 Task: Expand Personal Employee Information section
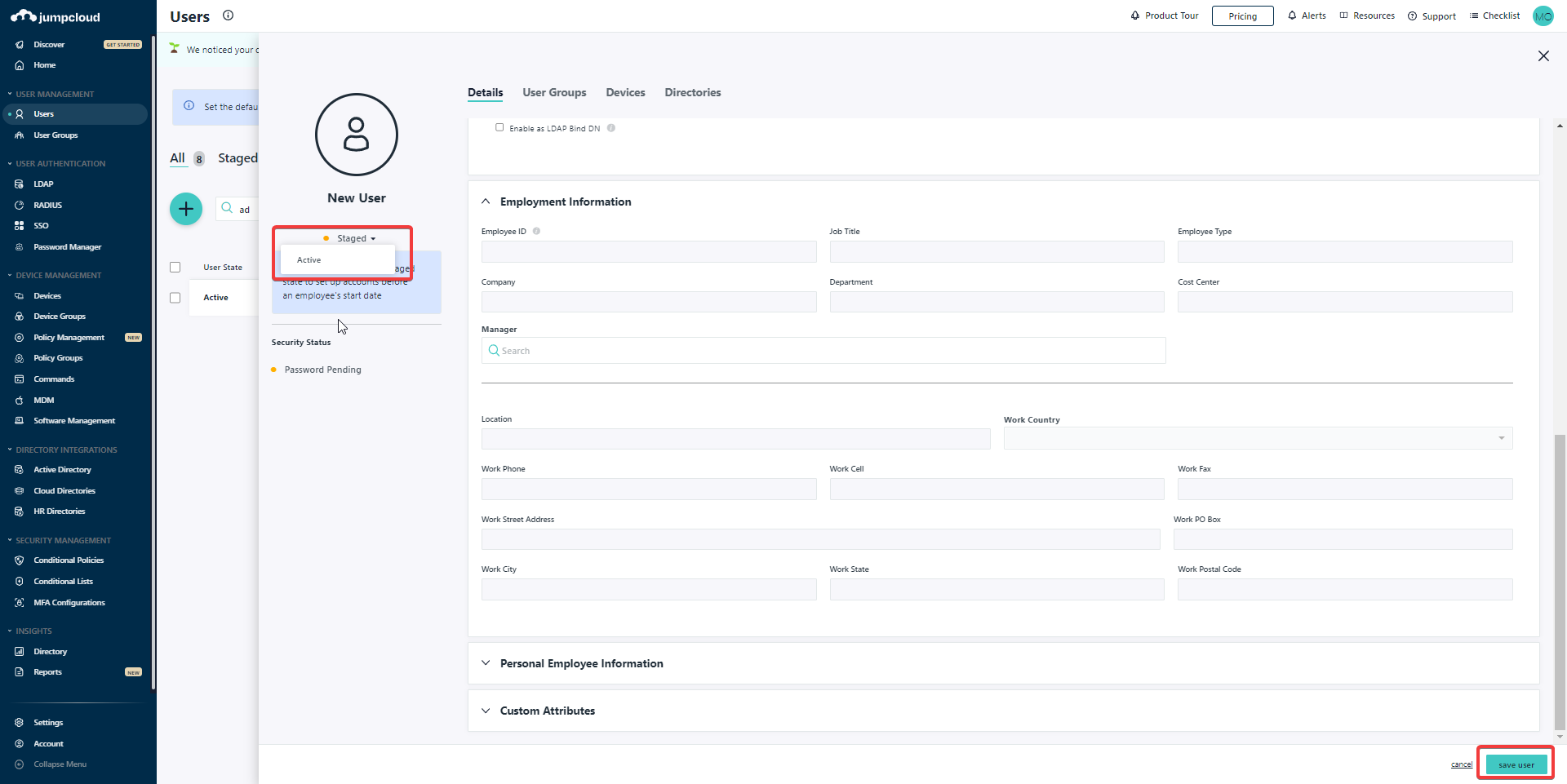pos(486,663)
